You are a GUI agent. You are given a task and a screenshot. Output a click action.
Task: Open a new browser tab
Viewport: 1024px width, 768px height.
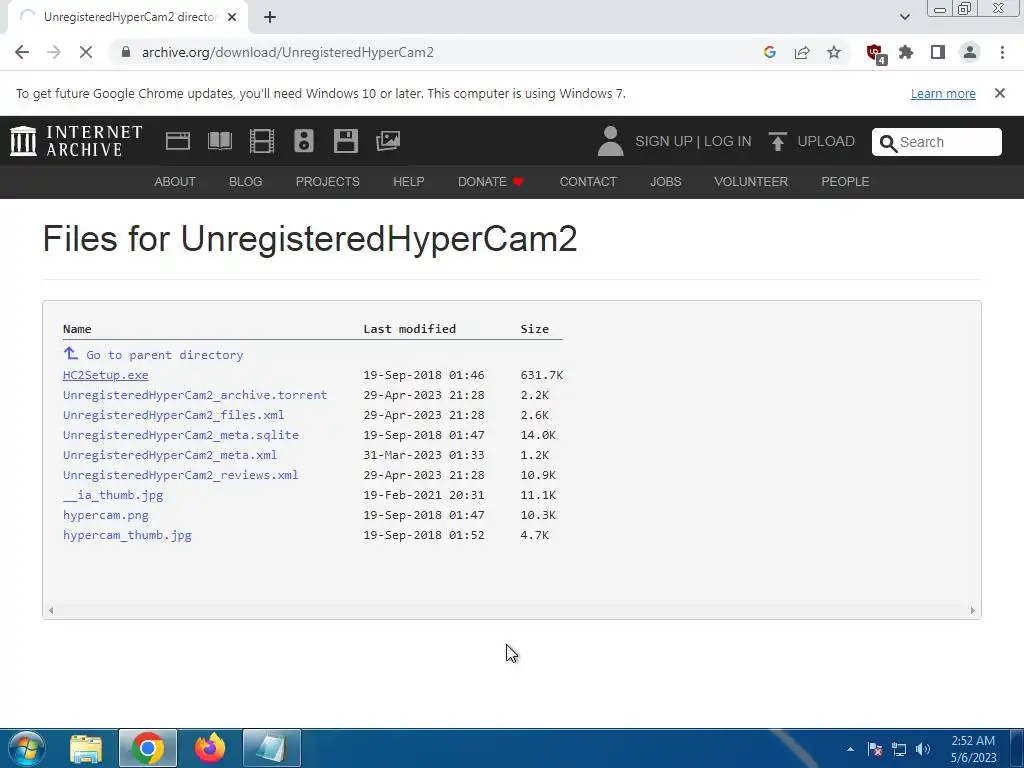tap(270, 17)
